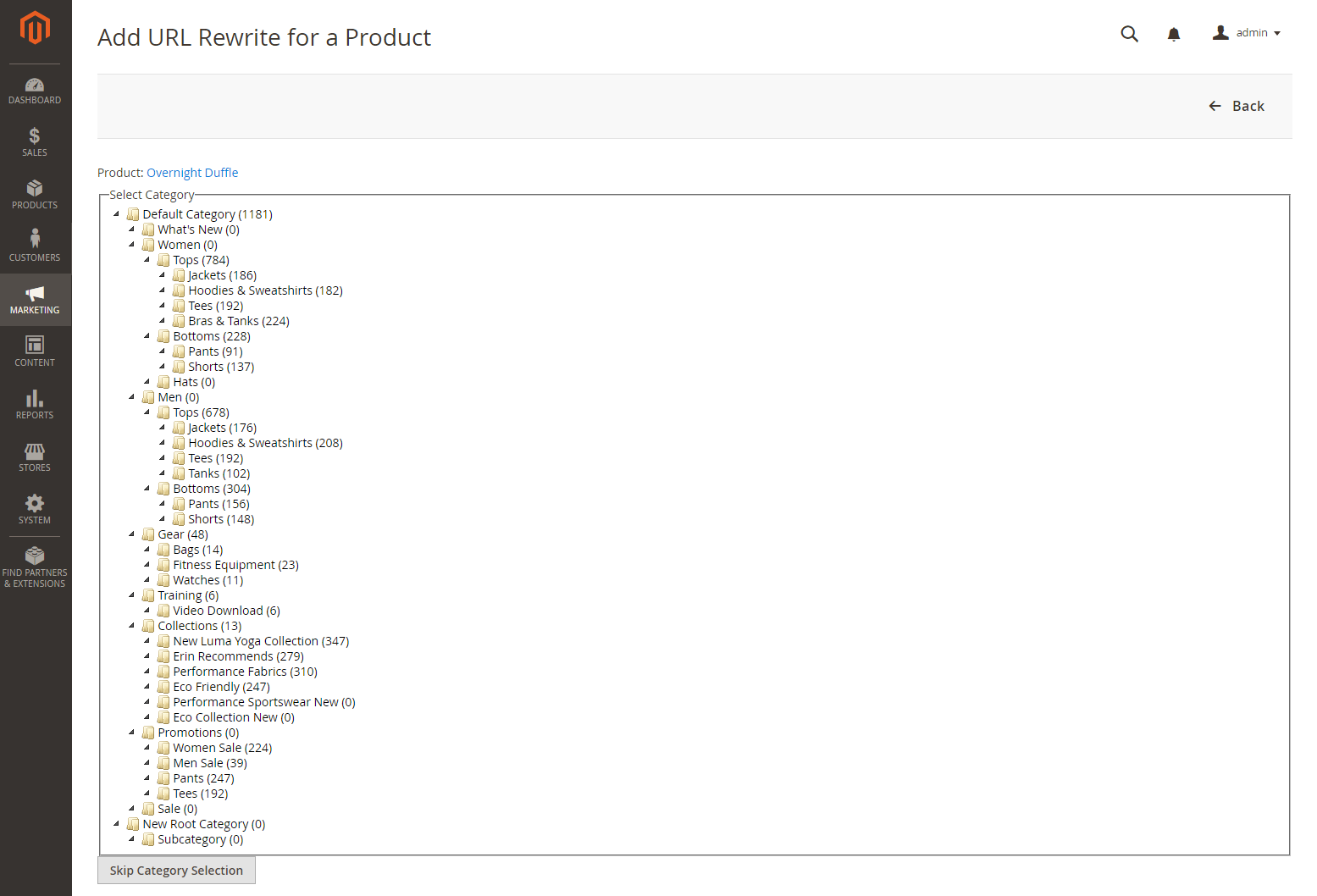
Task: Collapse the Default Category tree node arrow
Action: tap(117, 214)
